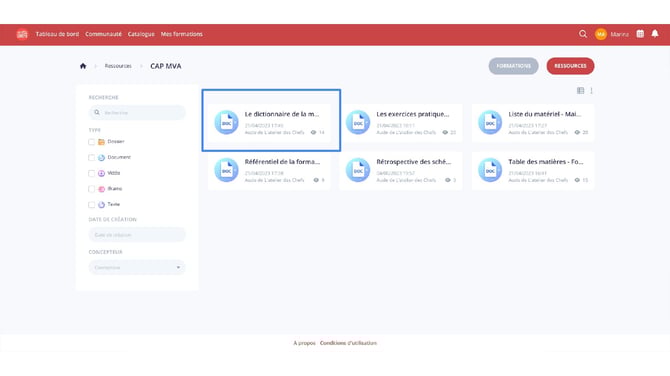Tick the Dossier type checkbox

[x=91, y=142]
